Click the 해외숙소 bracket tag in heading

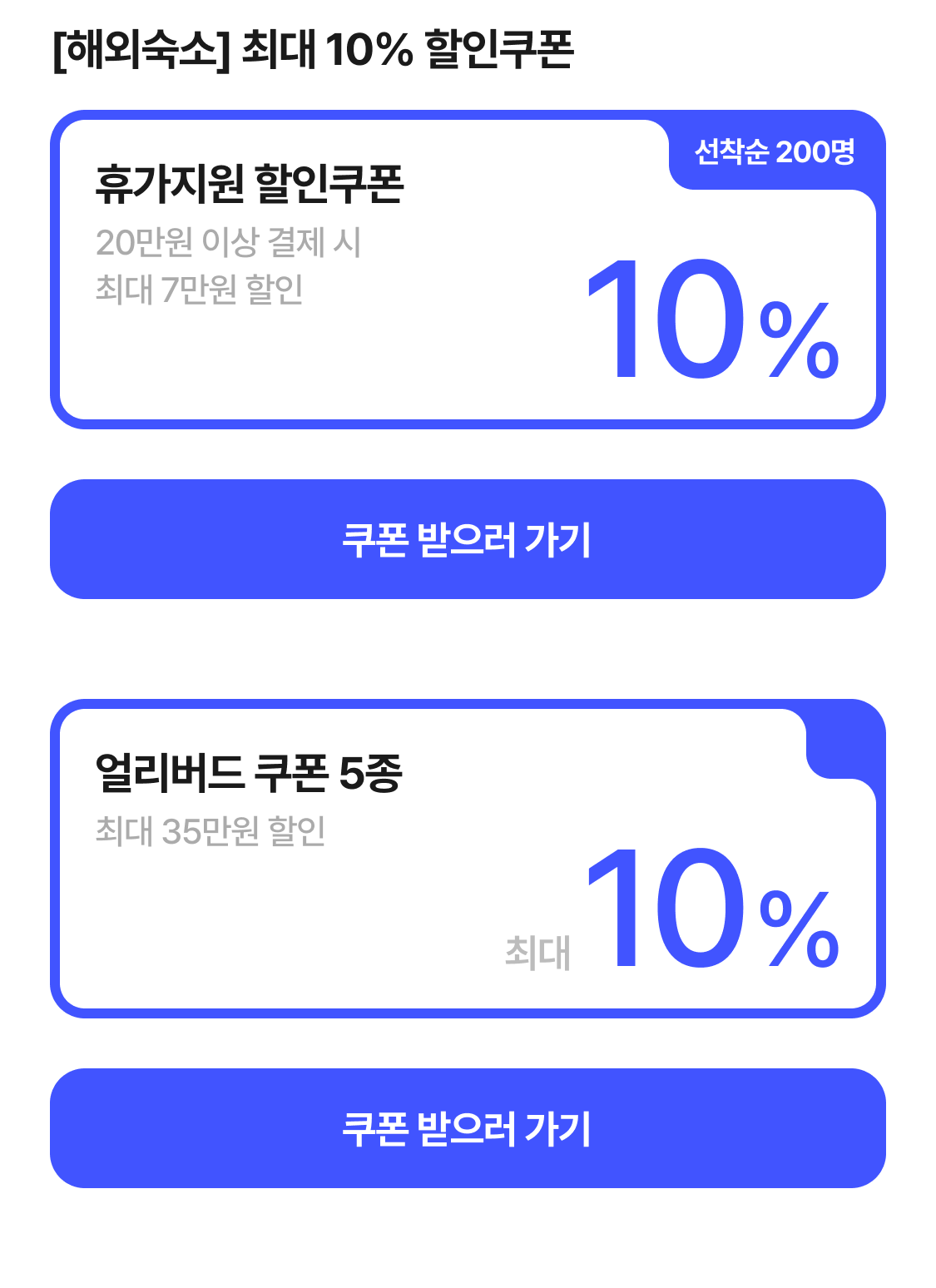(x=141, y=50)
